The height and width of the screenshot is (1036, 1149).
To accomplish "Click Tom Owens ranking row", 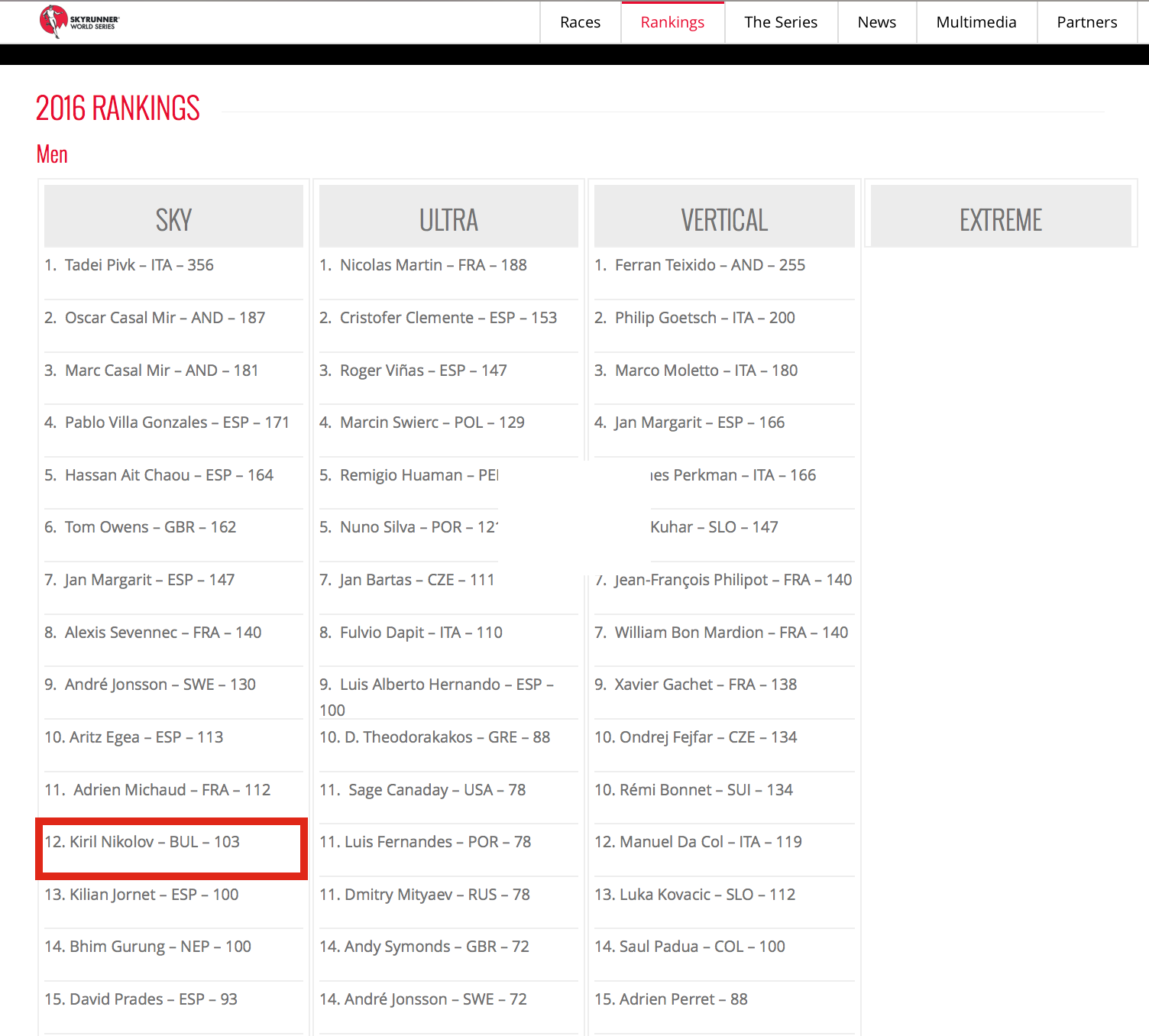I will tap(141, 527).
